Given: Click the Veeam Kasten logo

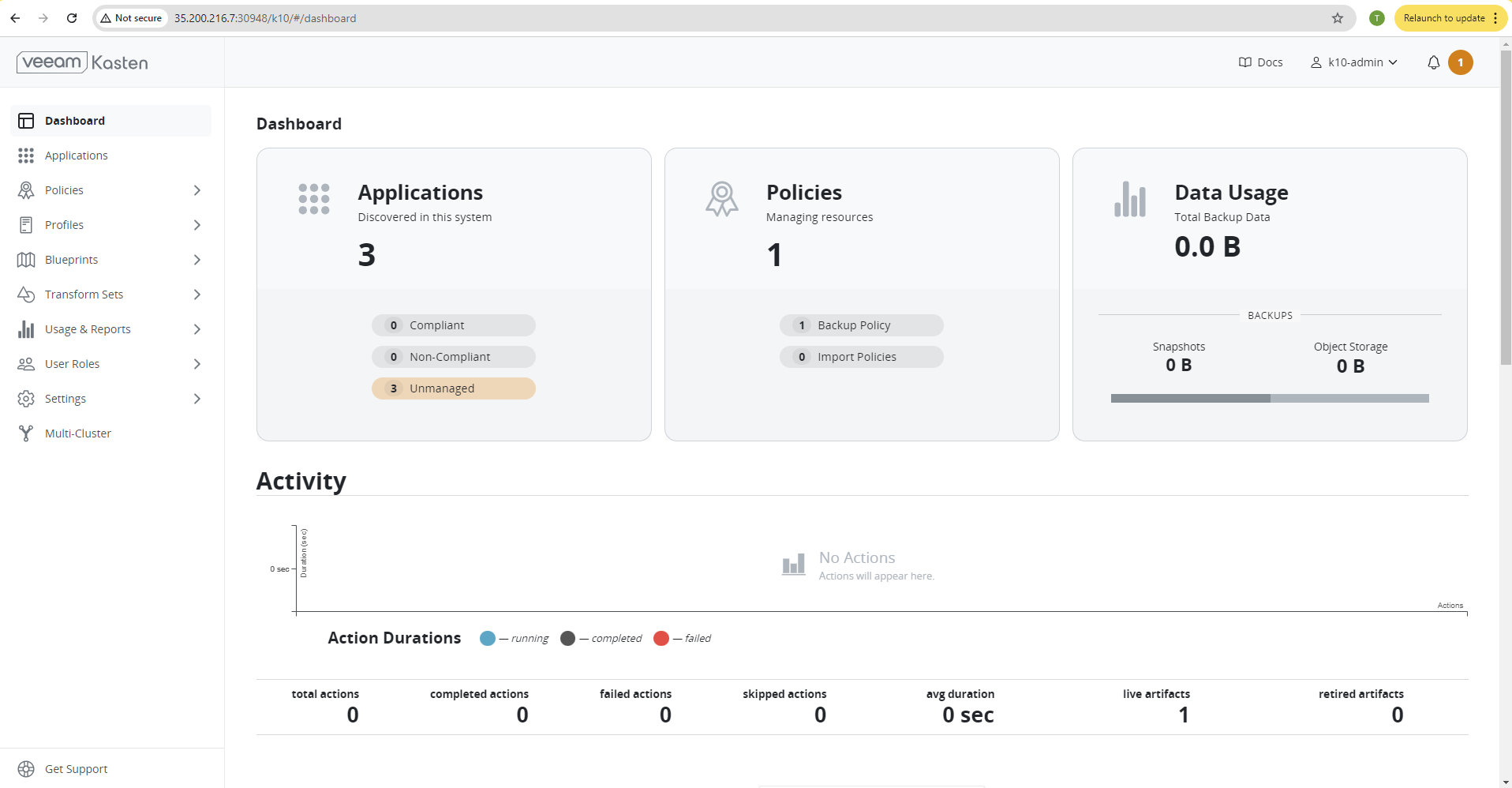Looking at the screenshot, I should click(x=82, y=62).
